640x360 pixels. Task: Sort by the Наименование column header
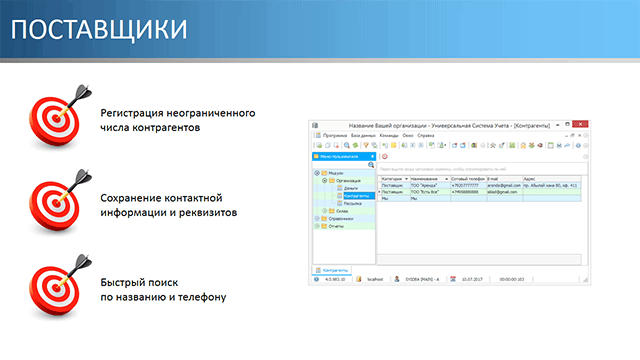(429, 179)
